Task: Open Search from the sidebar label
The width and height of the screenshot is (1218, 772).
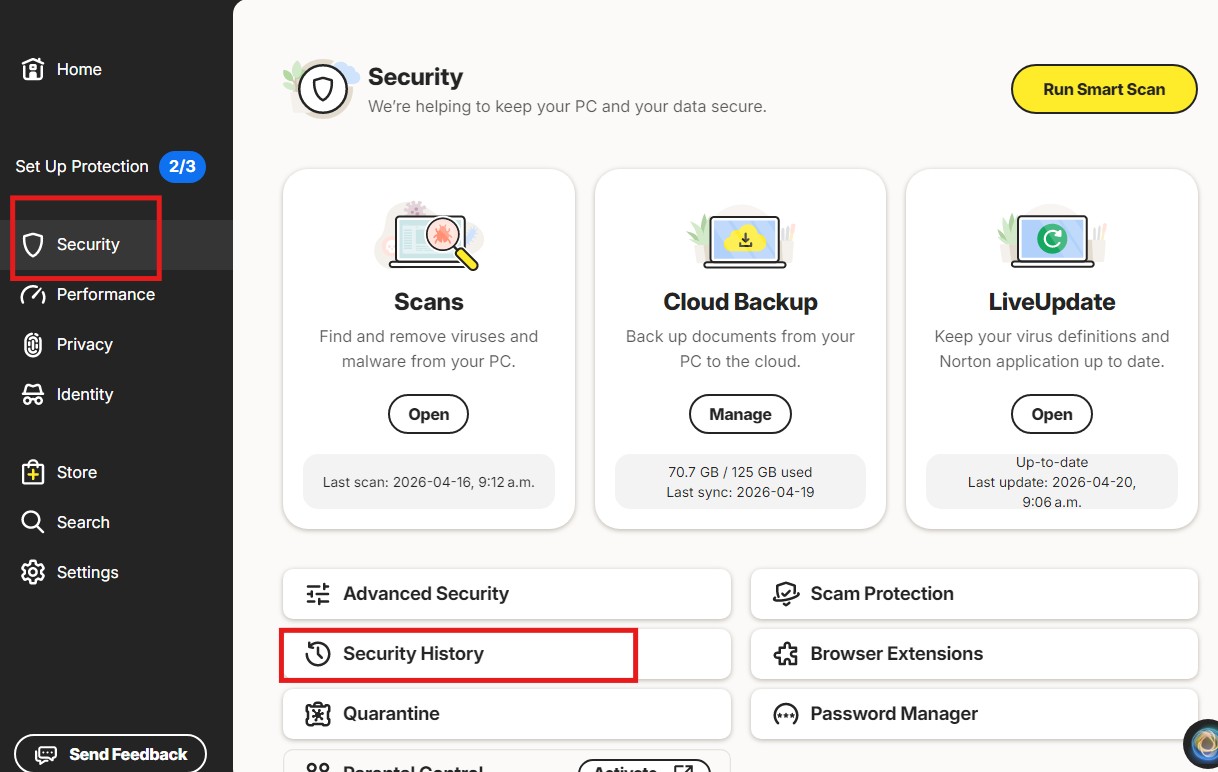Action: click(83, 522)
